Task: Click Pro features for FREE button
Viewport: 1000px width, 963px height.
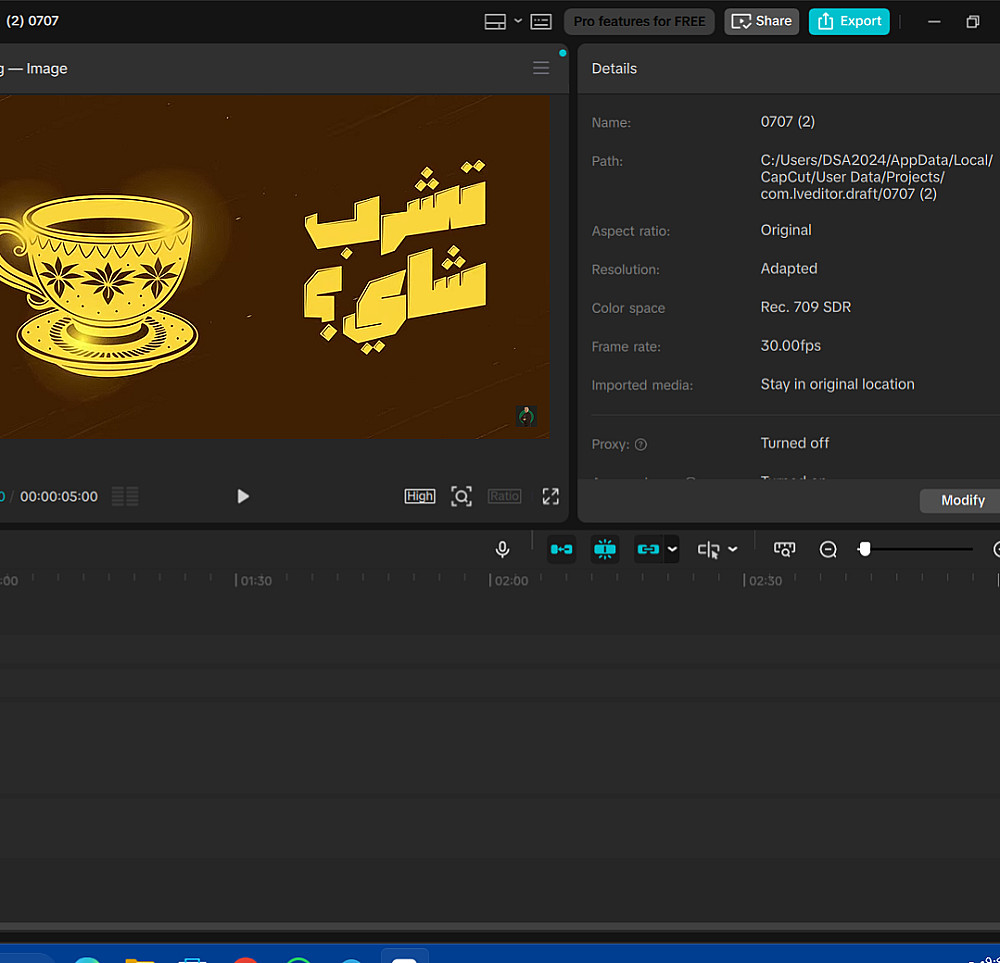Action: (639, 21)
